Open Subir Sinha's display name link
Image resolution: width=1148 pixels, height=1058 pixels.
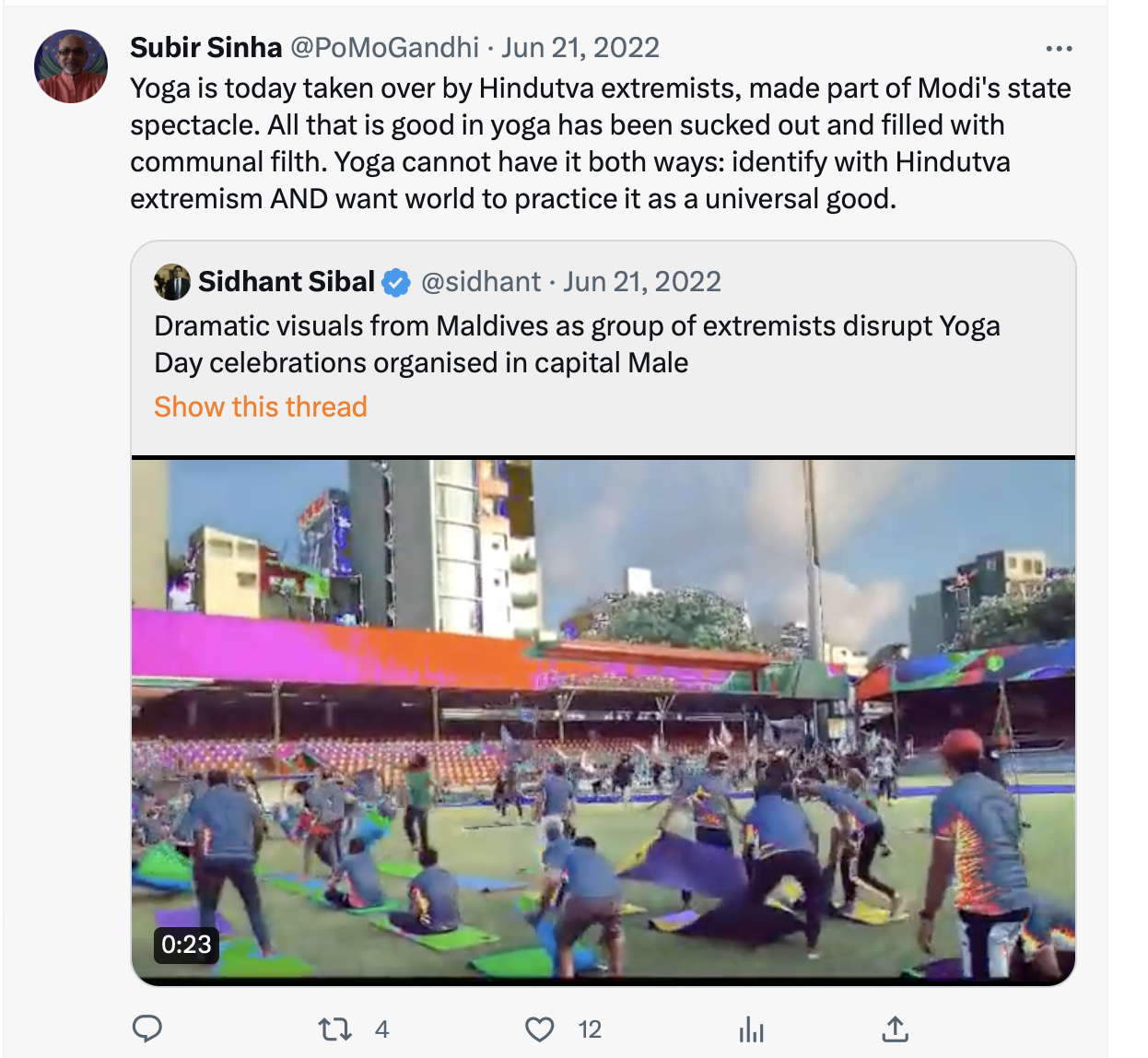[206, 47]
